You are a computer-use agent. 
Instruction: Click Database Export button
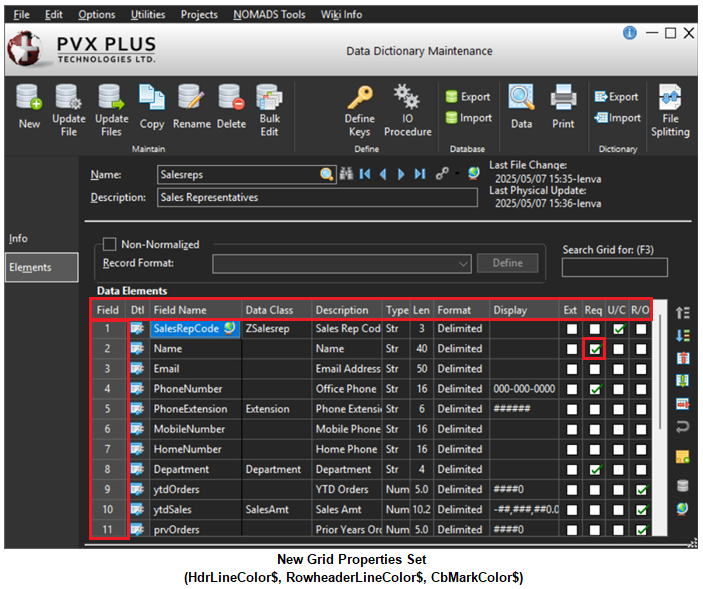[468, 97]
